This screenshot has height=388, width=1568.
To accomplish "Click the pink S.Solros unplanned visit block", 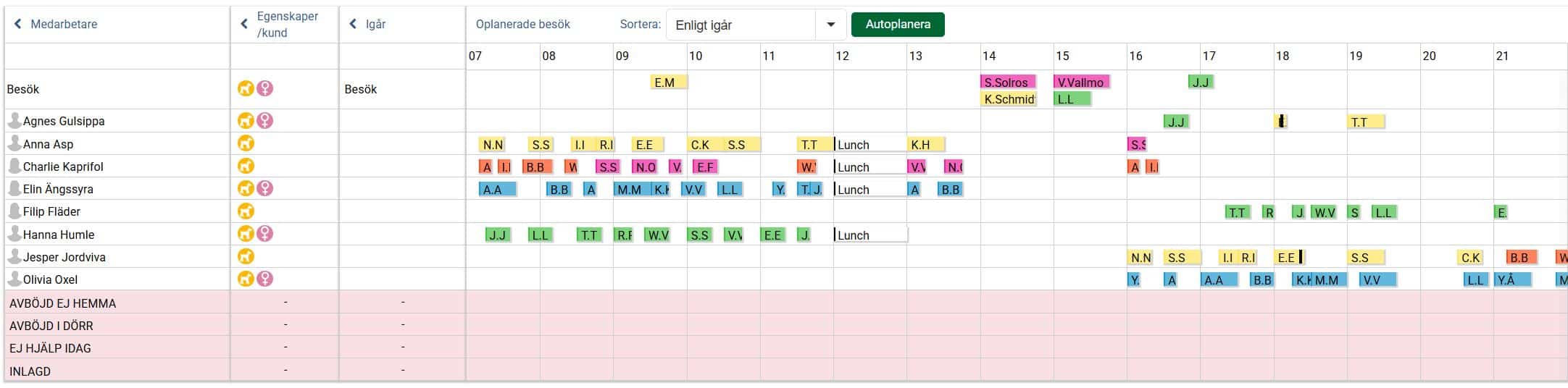I will pyautogui.click(x=1007, y=82).
